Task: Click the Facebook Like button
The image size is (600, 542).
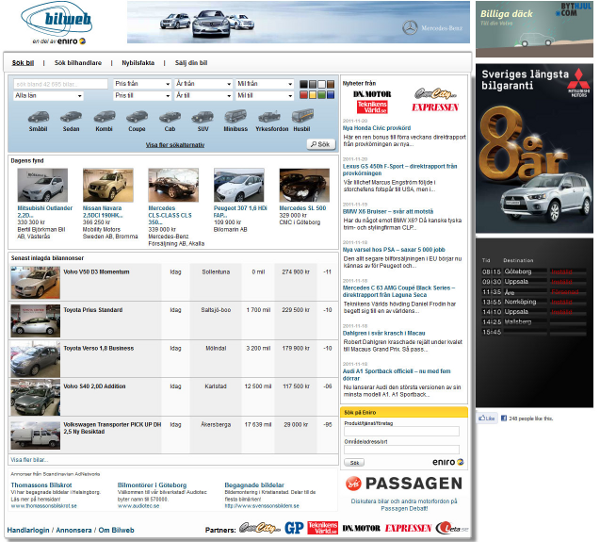Action: pos(486,418)
